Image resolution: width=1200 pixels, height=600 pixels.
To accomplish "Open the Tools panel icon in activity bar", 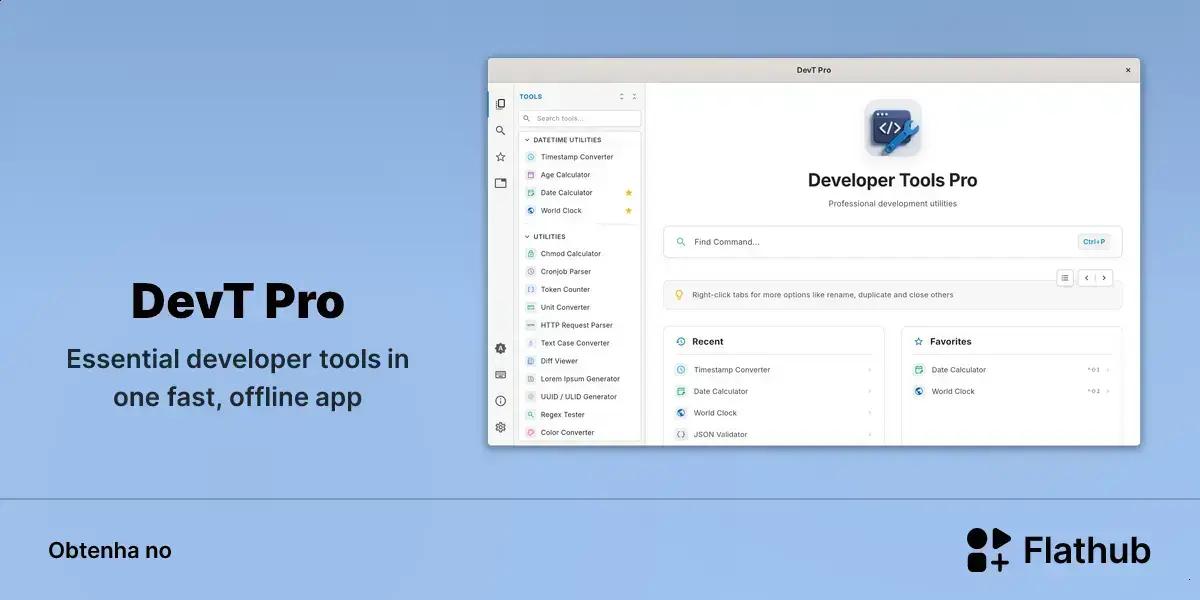I will [x=500, y=104].
